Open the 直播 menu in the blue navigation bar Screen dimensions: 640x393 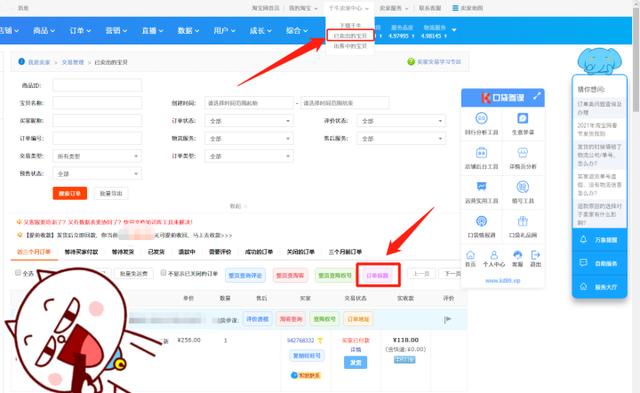point(152,31)
